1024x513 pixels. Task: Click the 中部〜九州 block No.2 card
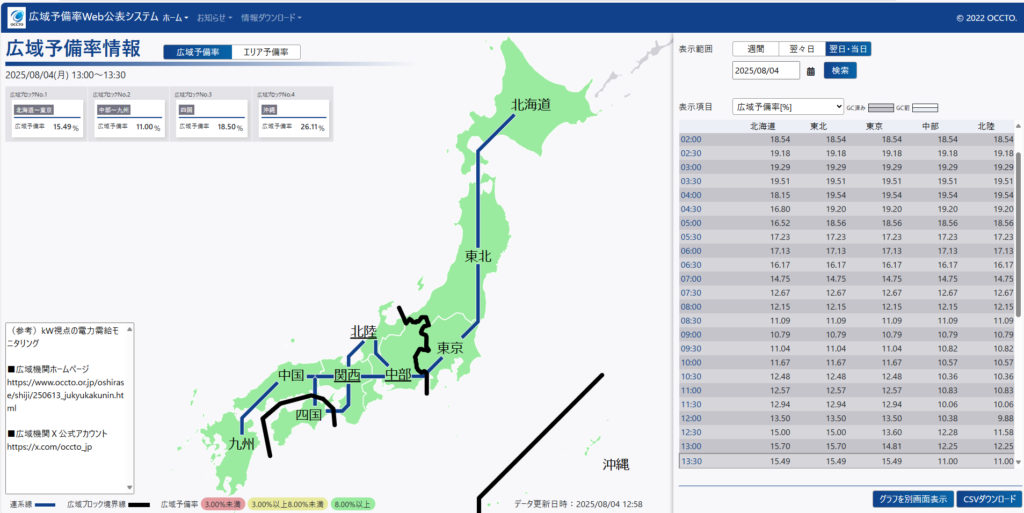pyautogui.click(x=129, y=119)
